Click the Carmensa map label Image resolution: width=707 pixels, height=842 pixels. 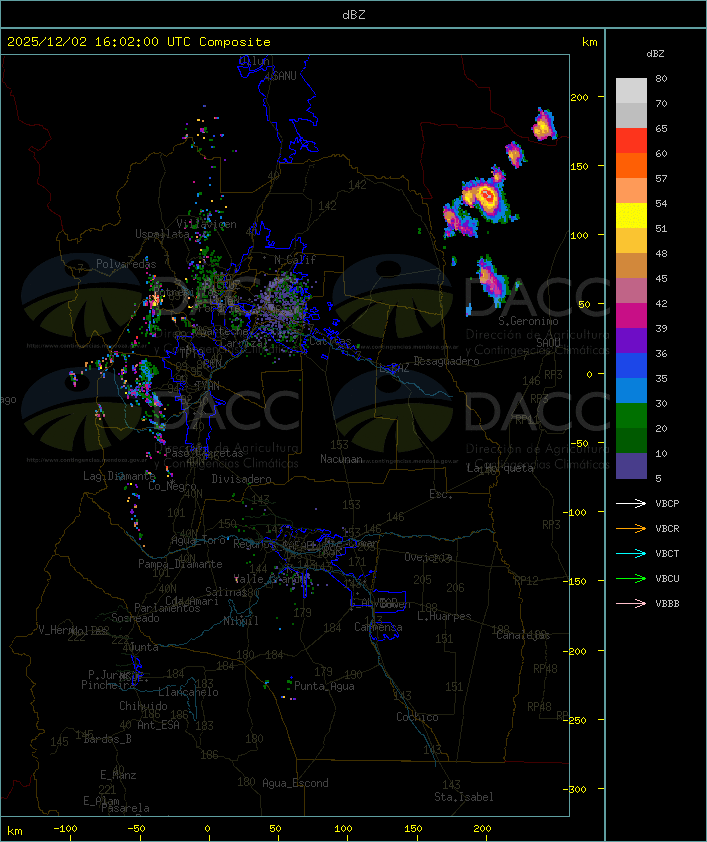click(x=378, y=627)
